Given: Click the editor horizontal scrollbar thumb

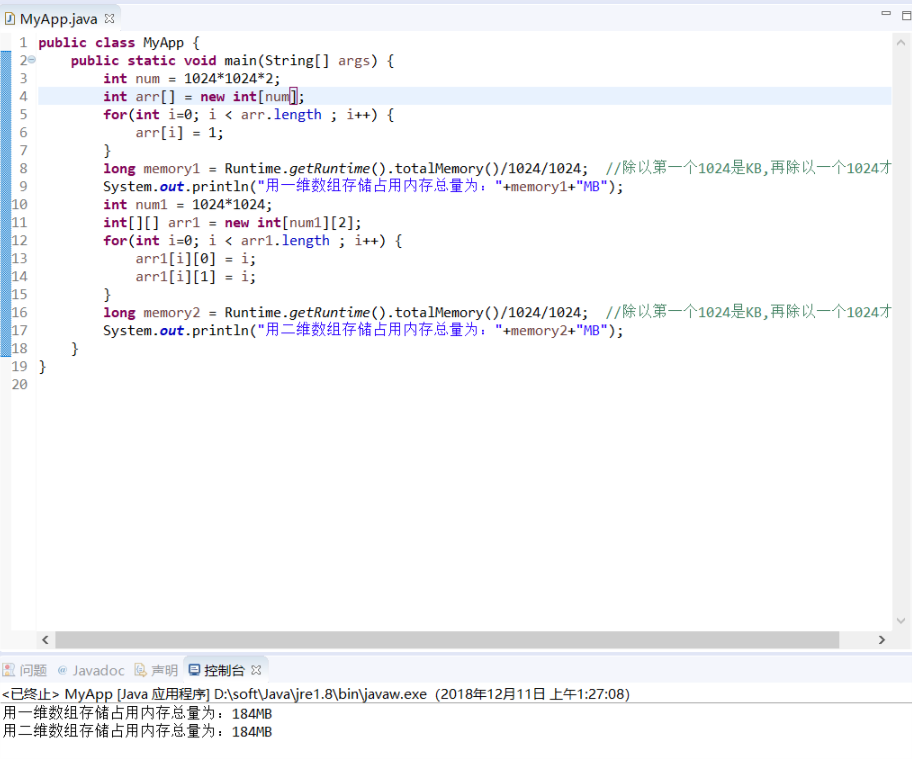Looking at the screenshot, I should click(447, 640).
